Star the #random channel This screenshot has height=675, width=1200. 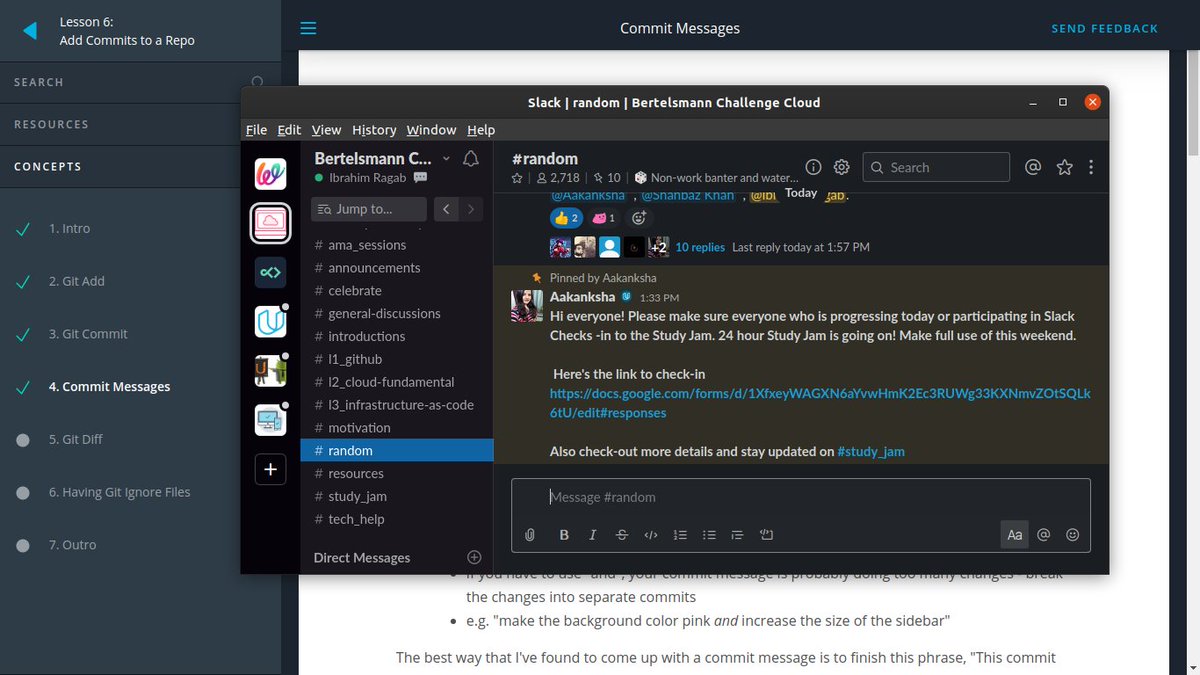click(x=517, y=178)
